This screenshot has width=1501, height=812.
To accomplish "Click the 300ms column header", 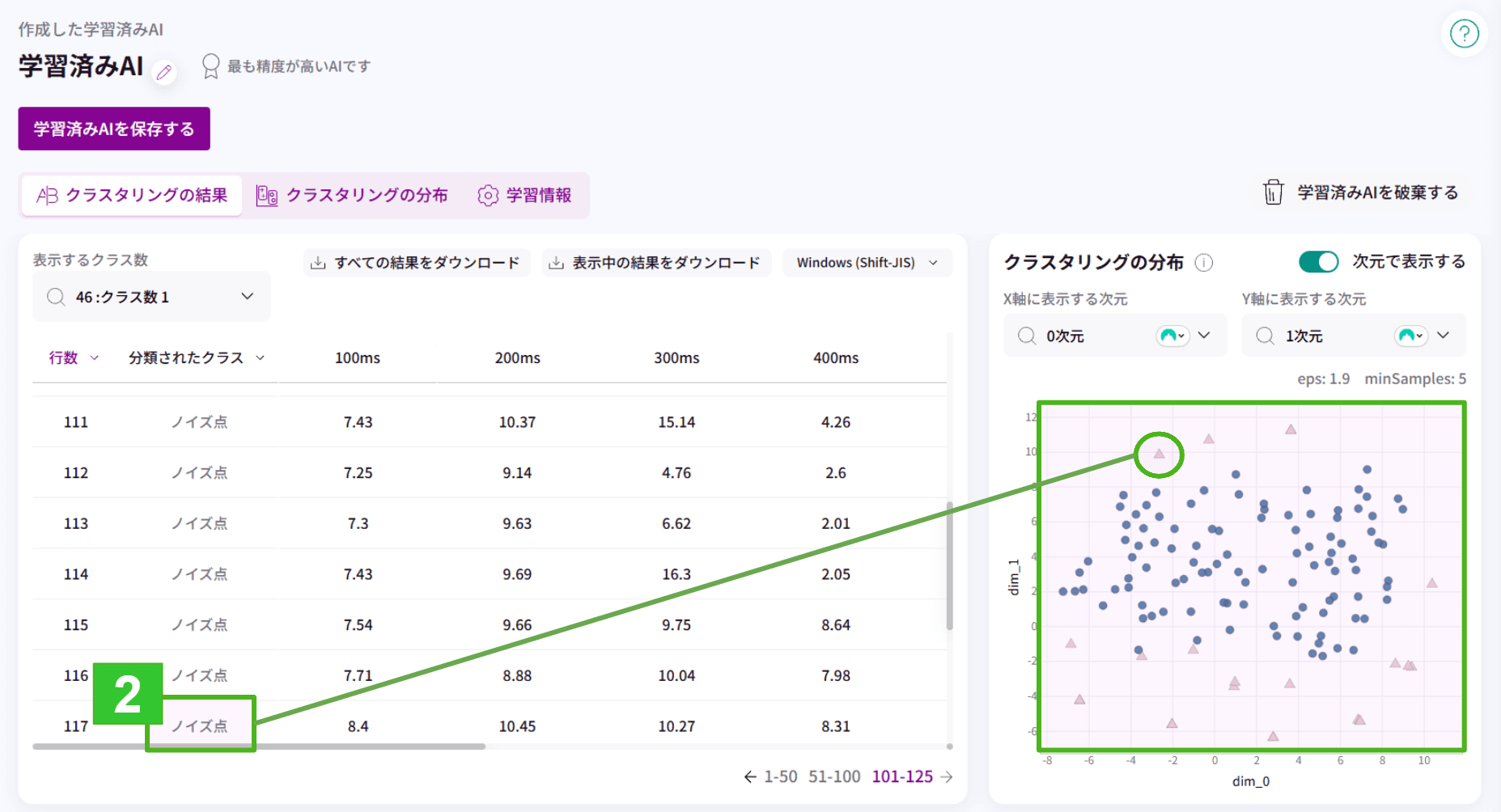I will pos(676,357).
